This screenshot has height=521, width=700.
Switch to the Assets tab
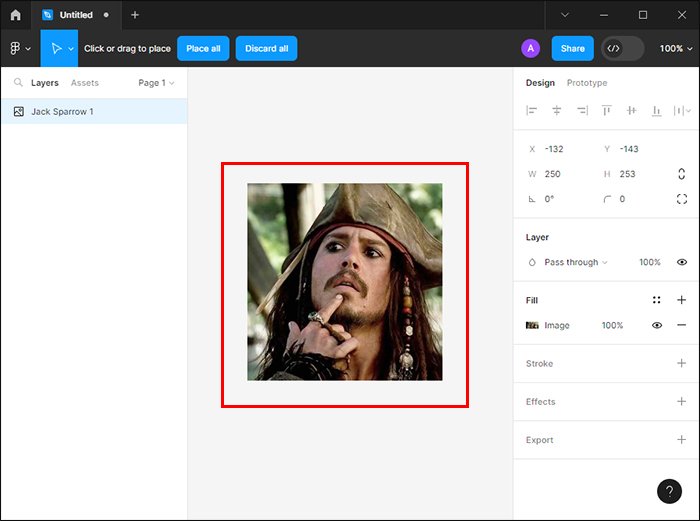(85, 83)
